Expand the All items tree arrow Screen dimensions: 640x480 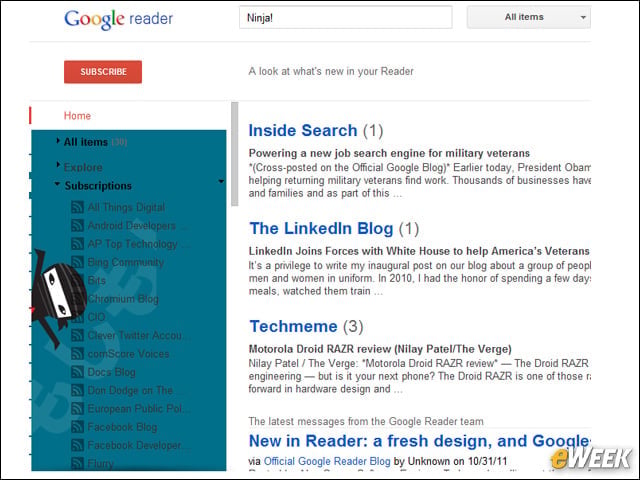click(58, 141)
